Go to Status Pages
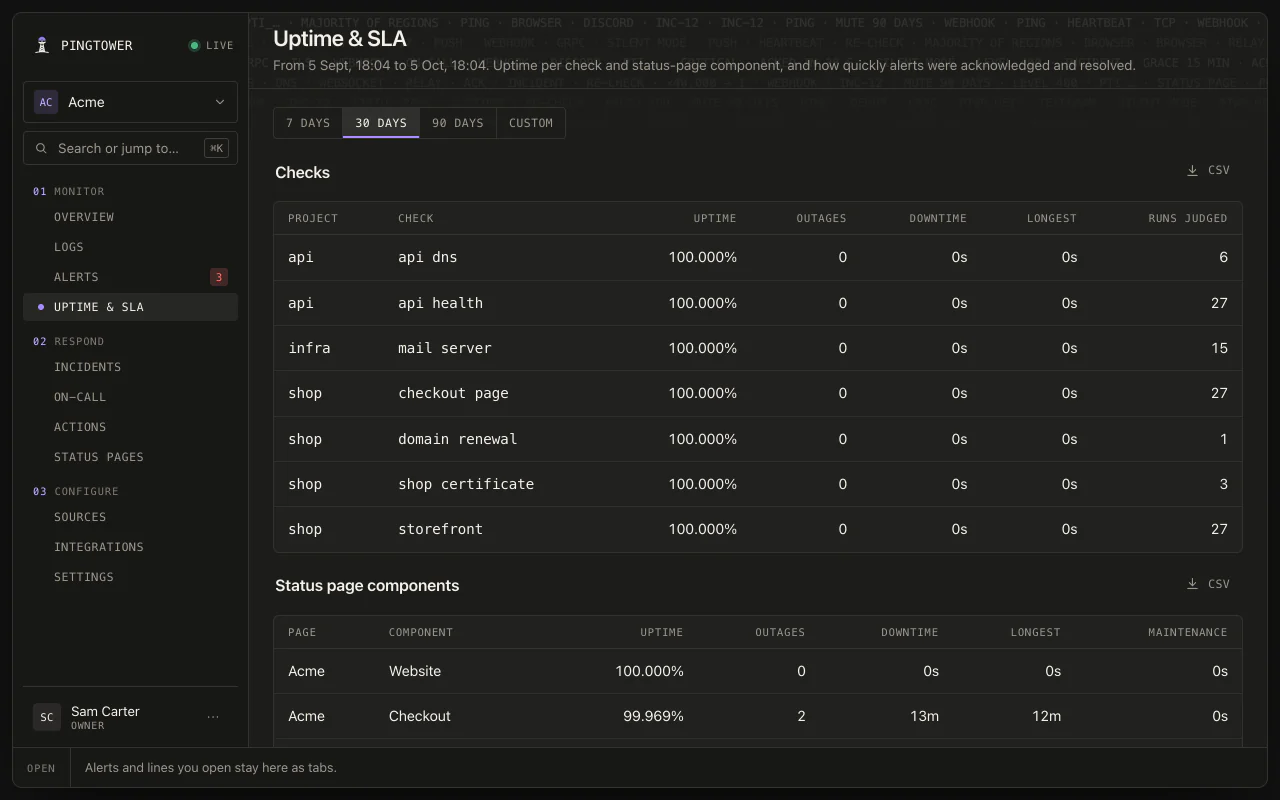 [130, 457]
